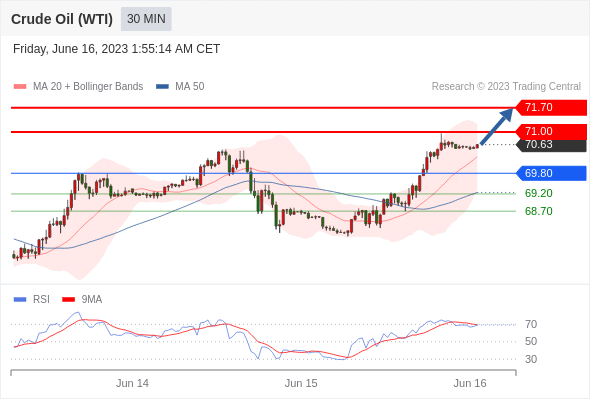Image resolution: width=590 pixels, height=400 pixels.
Task: Toggle the 9MA legend entry
Action: [x=82, y=300]
